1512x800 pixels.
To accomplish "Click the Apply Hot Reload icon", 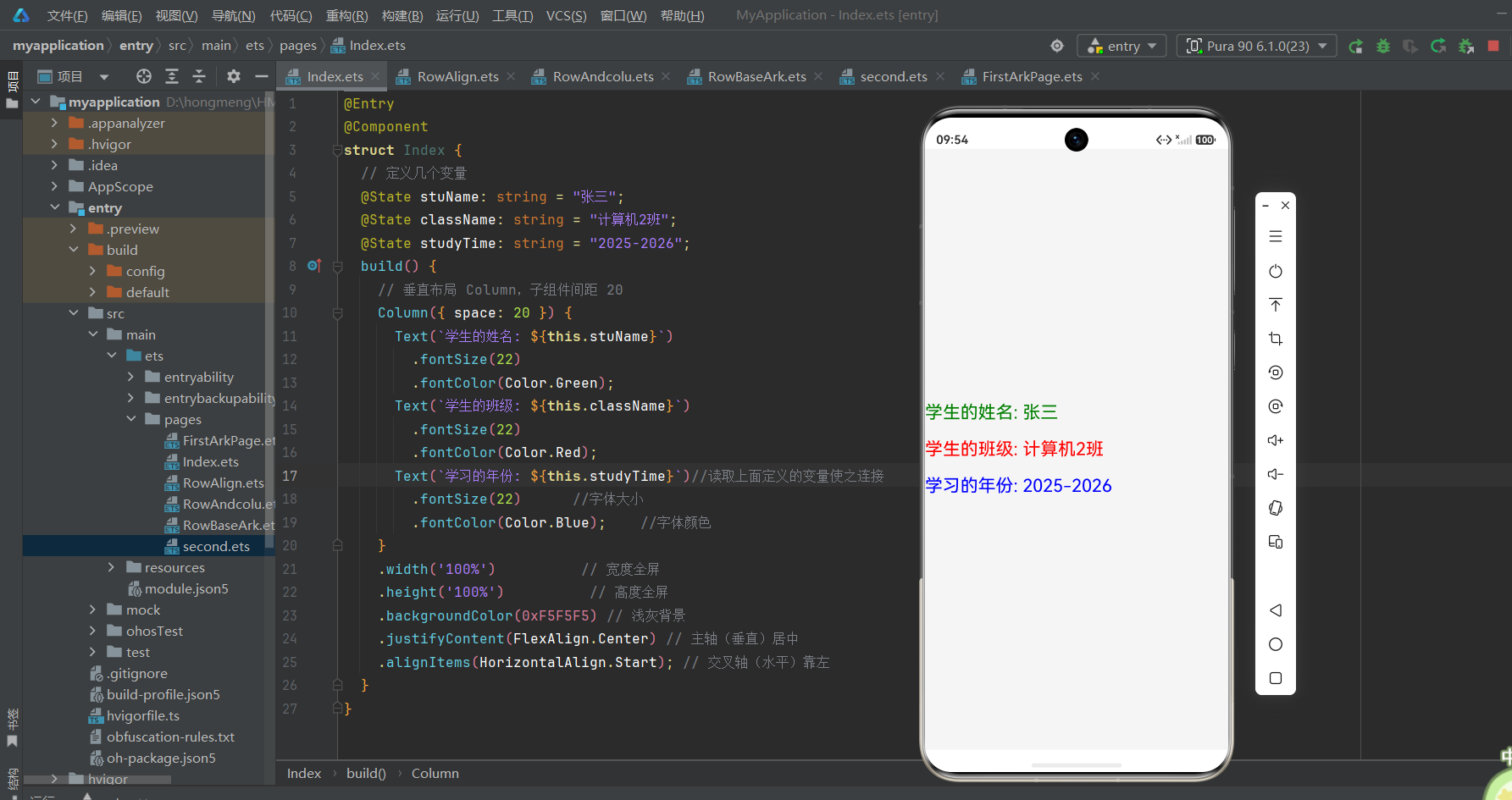I will 1438,46.
